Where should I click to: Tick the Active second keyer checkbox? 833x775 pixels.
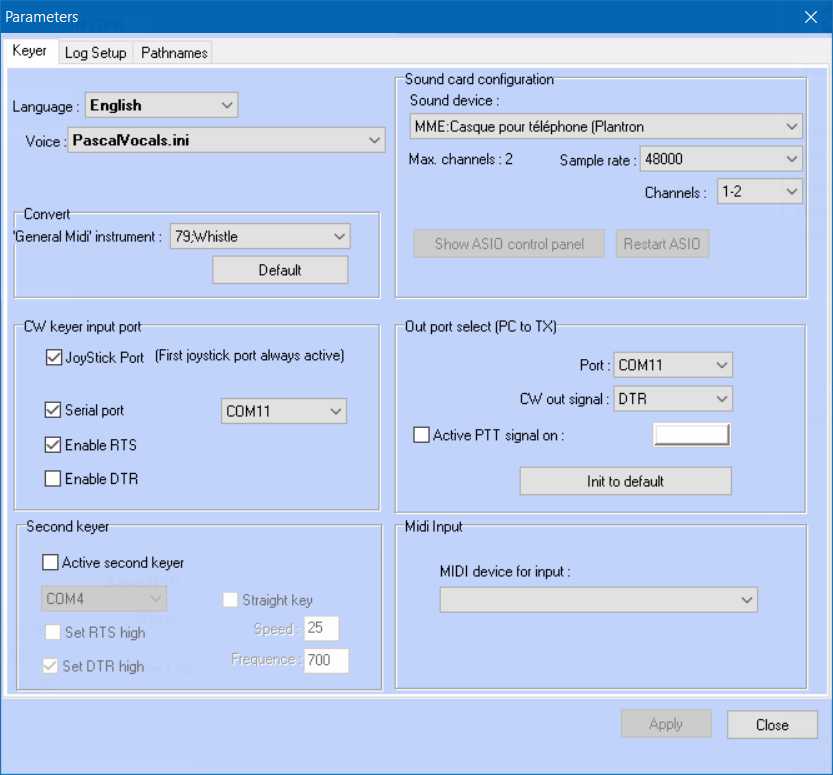click(x=51, y=563)
